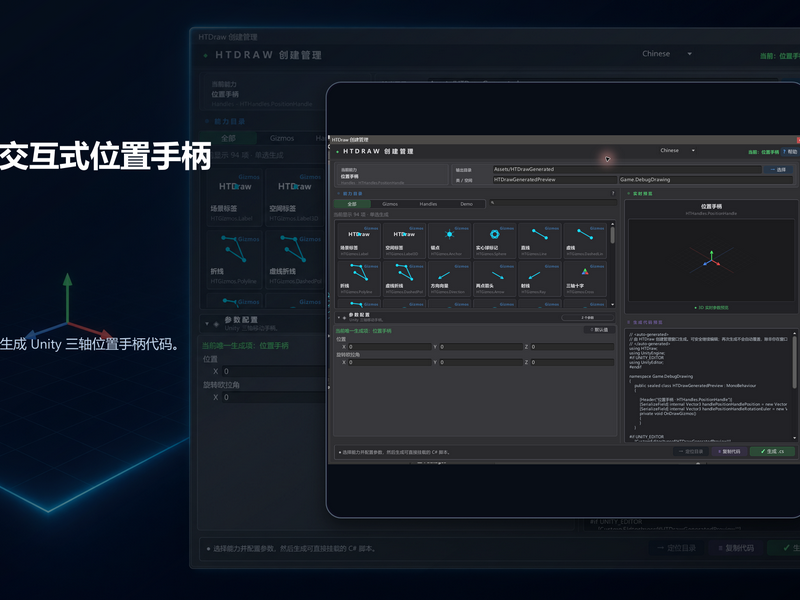Click 场景标签 card in the background window
Viewport: 800px width, 600px height.
point(235,197)
